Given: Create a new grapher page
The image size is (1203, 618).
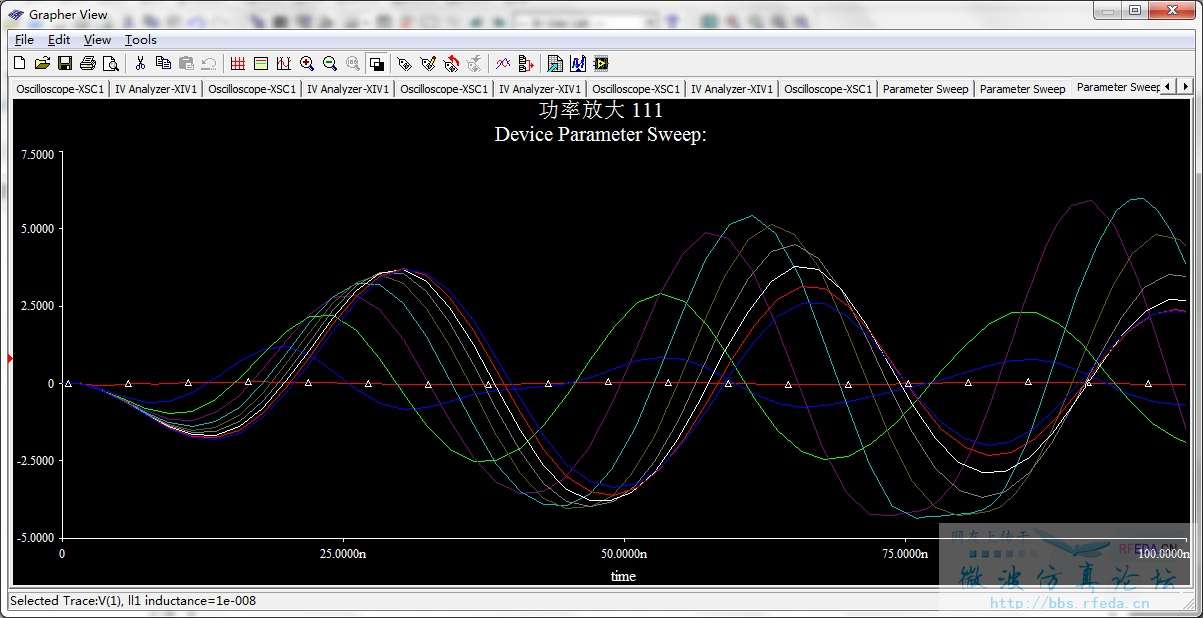Looking at the screenshot, I should click(x=19, y=63).
